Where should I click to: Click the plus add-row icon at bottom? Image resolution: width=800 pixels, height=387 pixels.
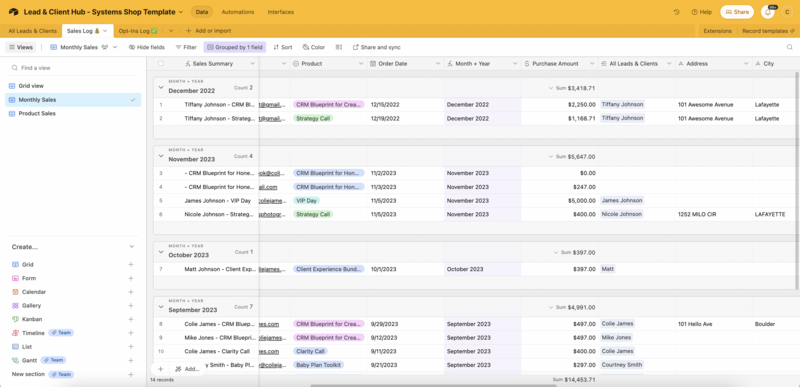point(161,369)
